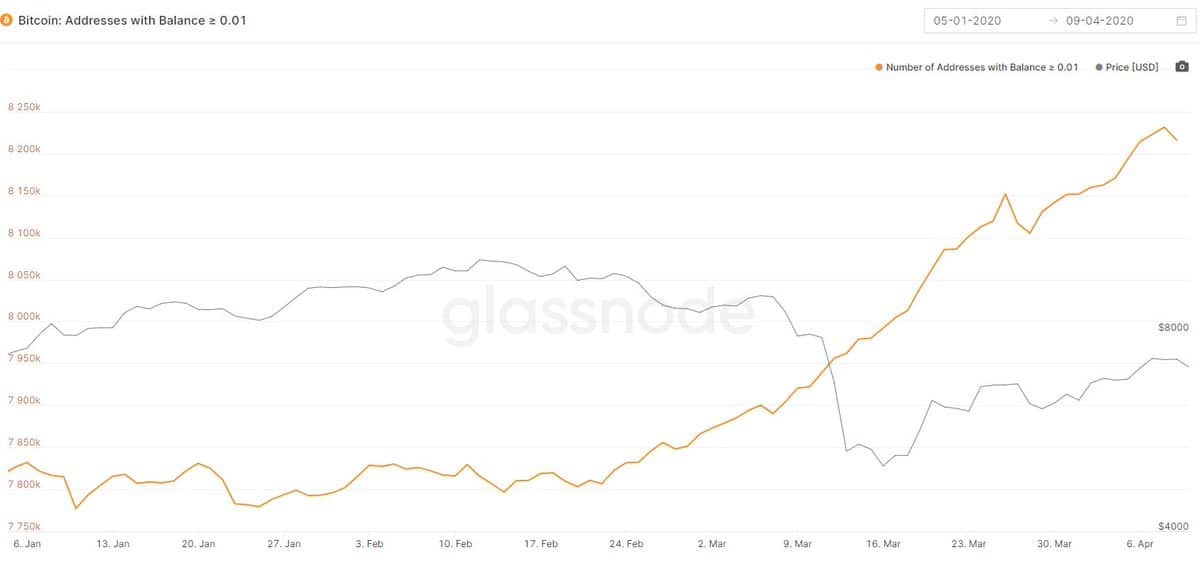Edit the end date 09-04-2020 field
1200x563 pixels.
coord(1099,20)
